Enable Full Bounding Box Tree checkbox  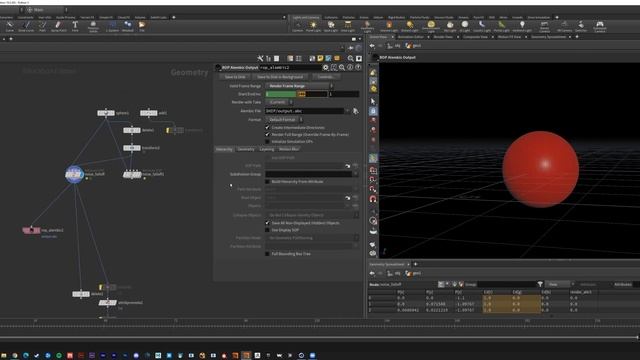(x=267, y=254)
